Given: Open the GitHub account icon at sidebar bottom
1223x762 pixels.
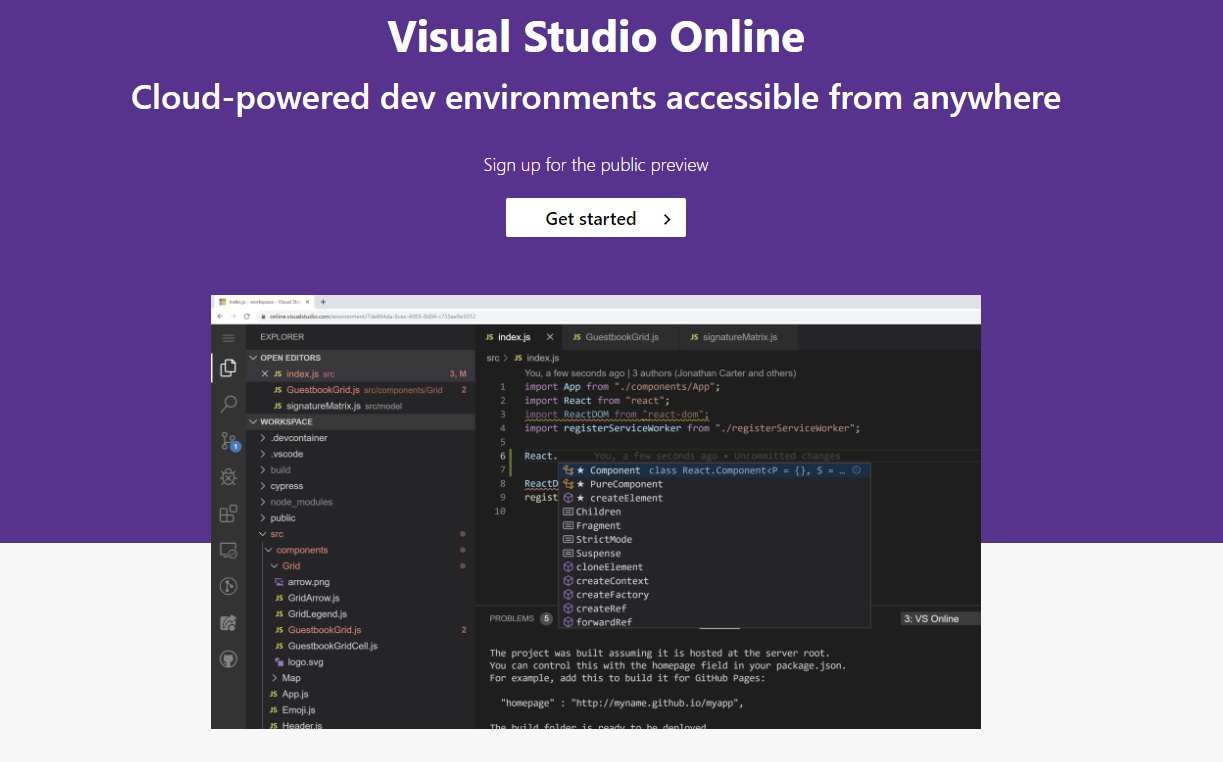Looking at the screenshot, I should [228, 658].
